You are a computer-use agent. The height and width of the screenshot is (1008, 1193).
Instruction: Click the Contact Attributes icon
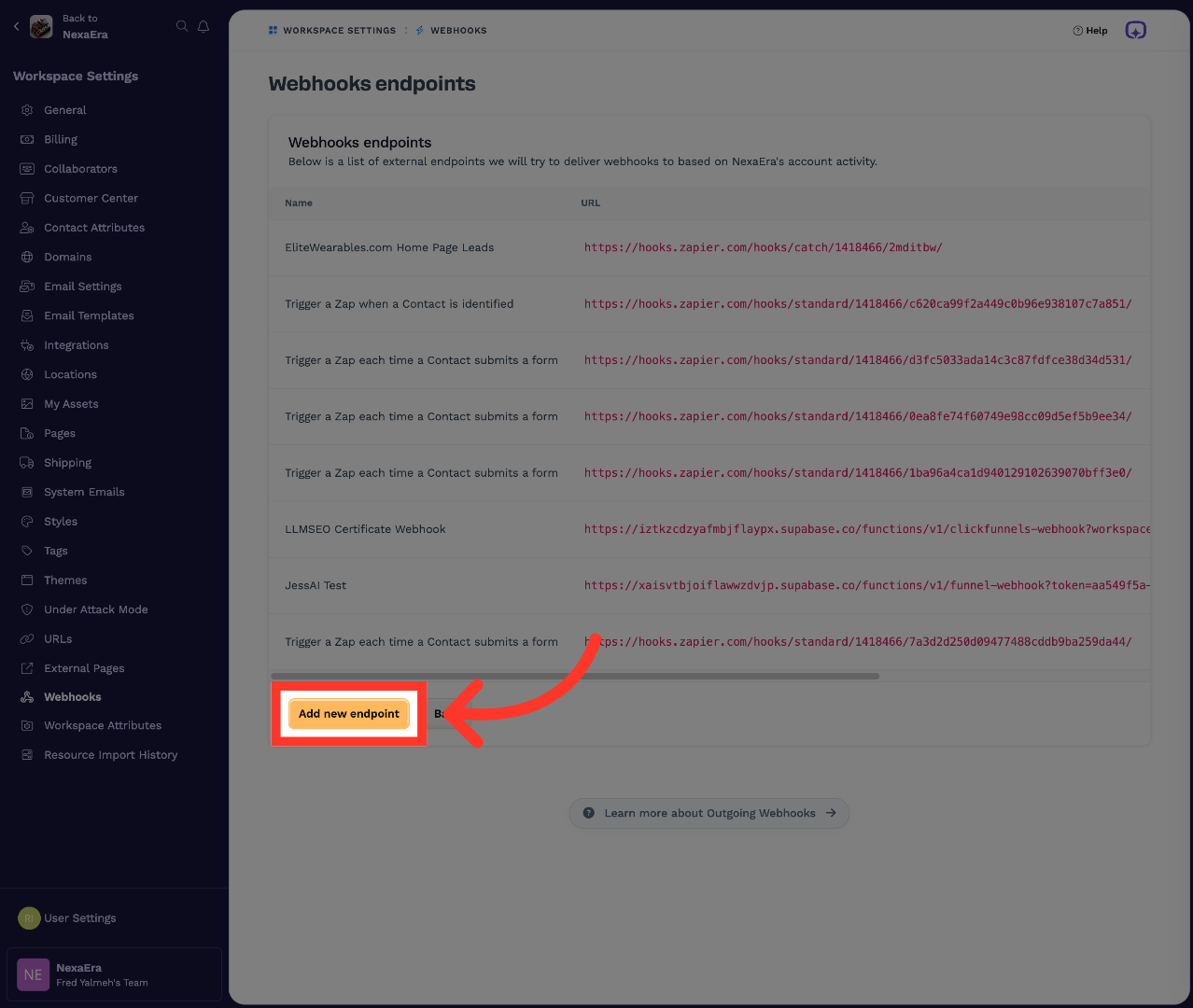click(x=27, y=228)
